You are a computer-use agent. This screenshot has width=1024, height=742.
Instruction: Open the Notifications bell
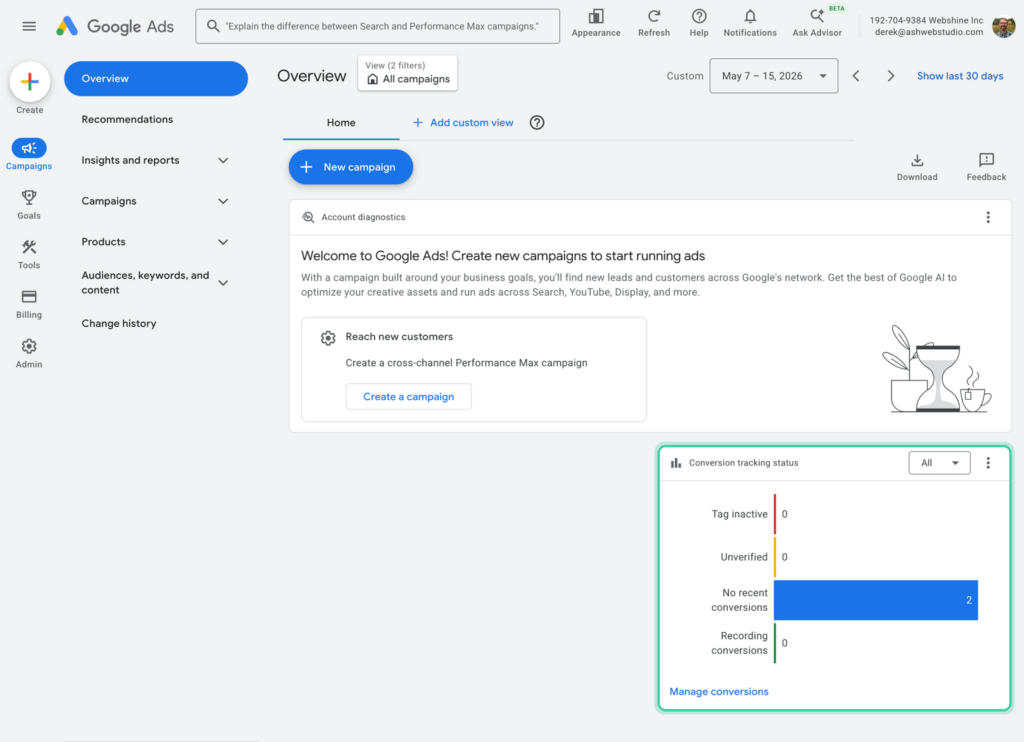pyautogui.click(x=750, y=16)
